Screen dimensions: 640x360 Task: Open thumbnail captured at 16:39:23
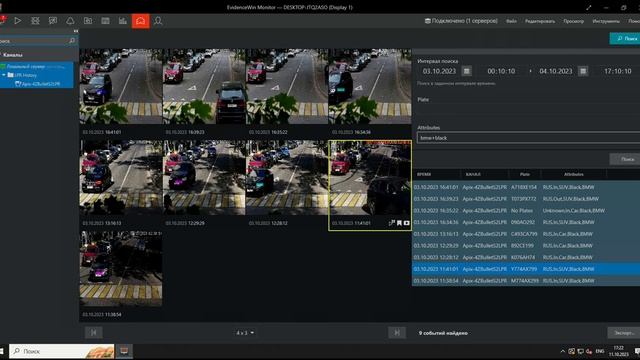tap(204, 86)
